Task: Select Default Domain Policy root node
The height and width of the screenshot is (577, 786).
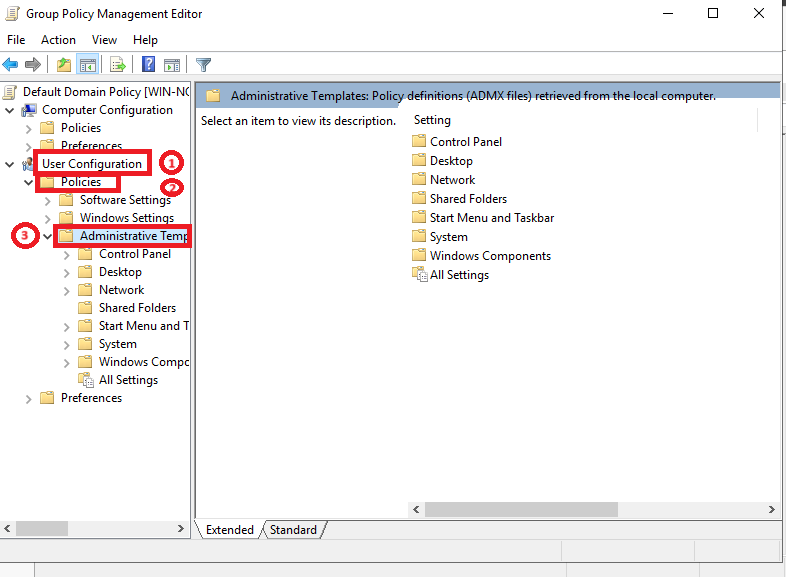Action: (106, 92)
